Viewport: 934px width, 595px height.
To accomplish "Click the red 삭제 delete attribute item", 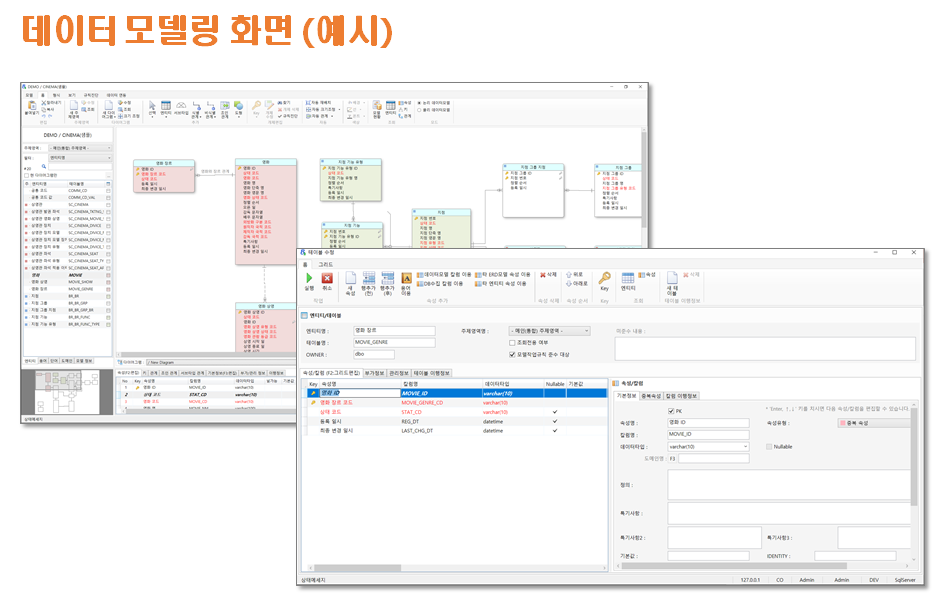I will coord(548,275).
